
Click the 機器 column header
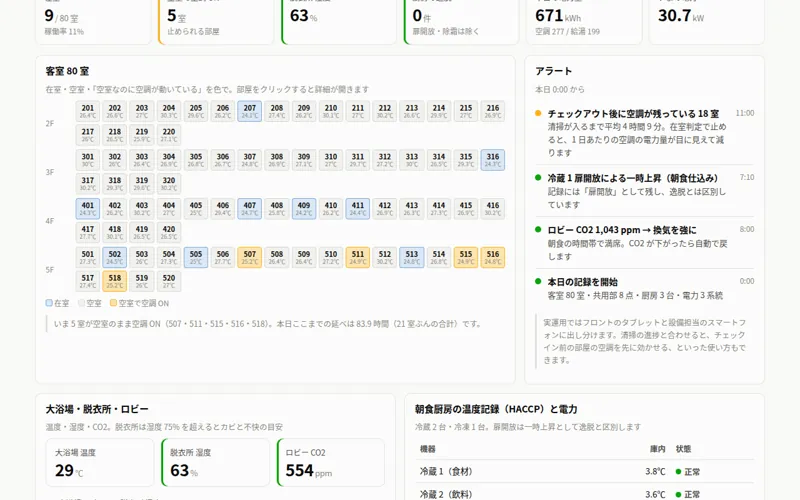[x=428, y=449]
